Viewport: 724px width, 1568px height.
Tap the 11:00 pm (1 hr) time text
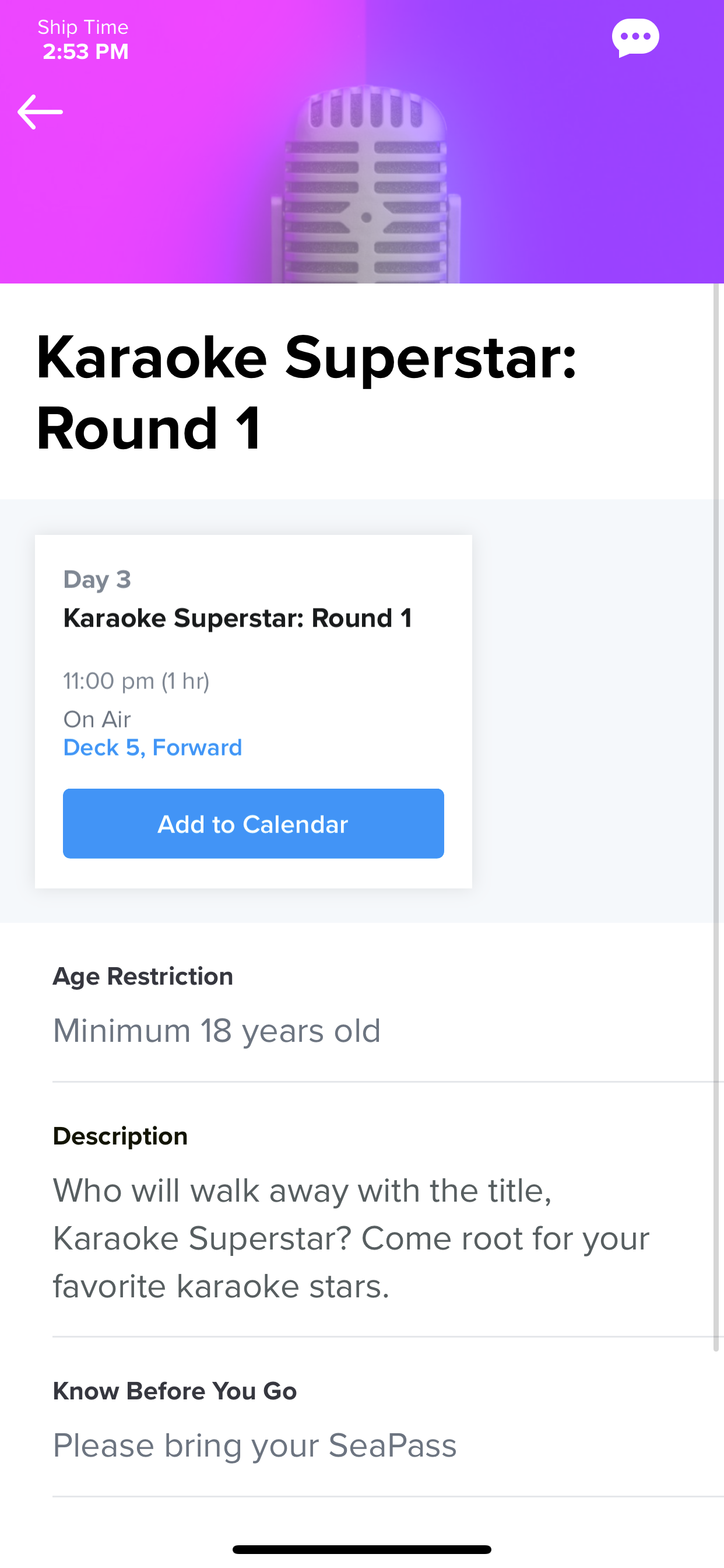pos(136,681)
